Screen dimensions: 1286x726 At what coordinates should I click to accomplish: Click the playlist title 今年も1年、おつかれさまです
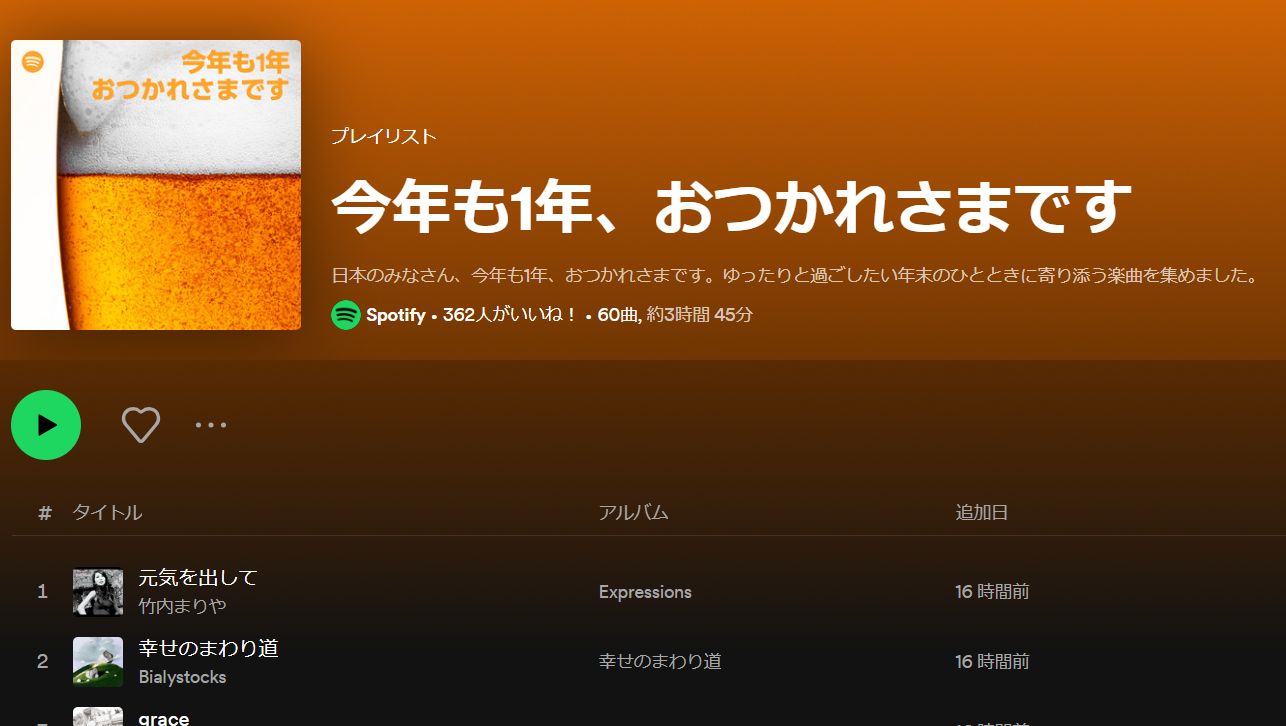click(731, 207)
